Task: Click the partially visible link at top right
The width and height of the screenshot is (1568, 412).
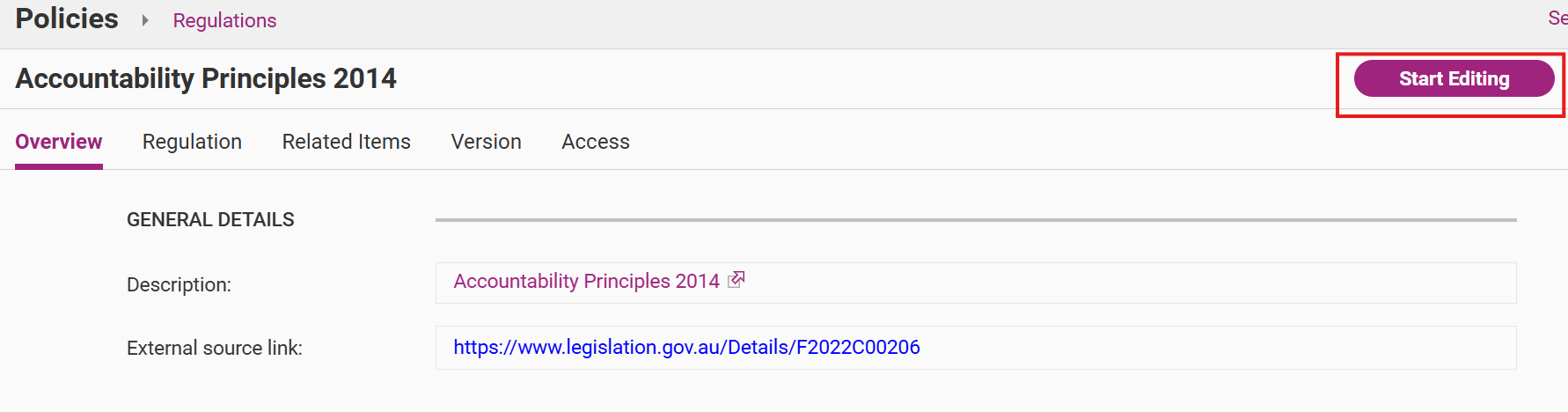Action: [1557, 18]
